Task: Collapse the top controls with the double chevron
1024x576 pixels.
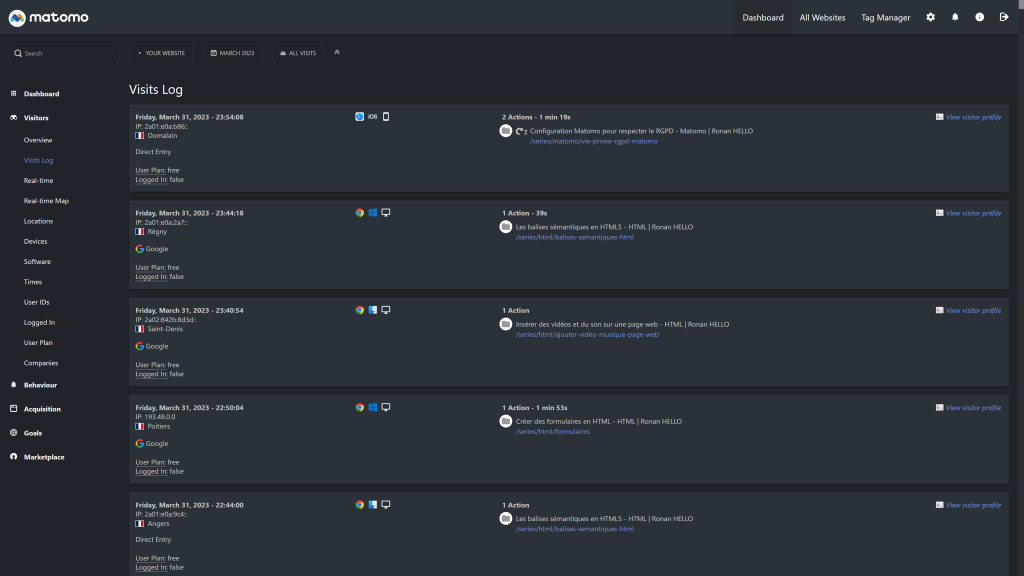Action: point(337,52)
